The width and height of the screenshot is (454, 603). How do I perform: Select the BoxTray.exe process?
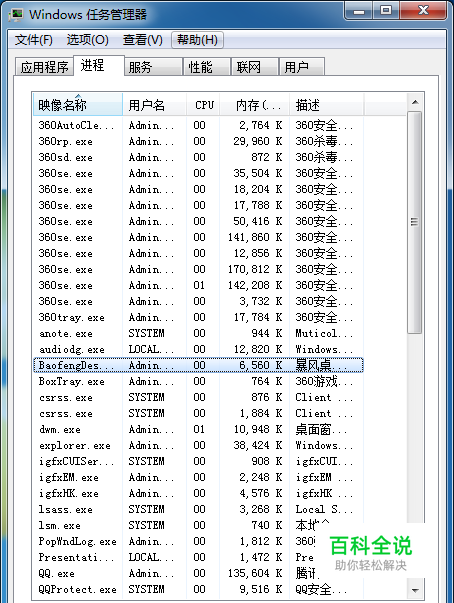tap(198, 381)
